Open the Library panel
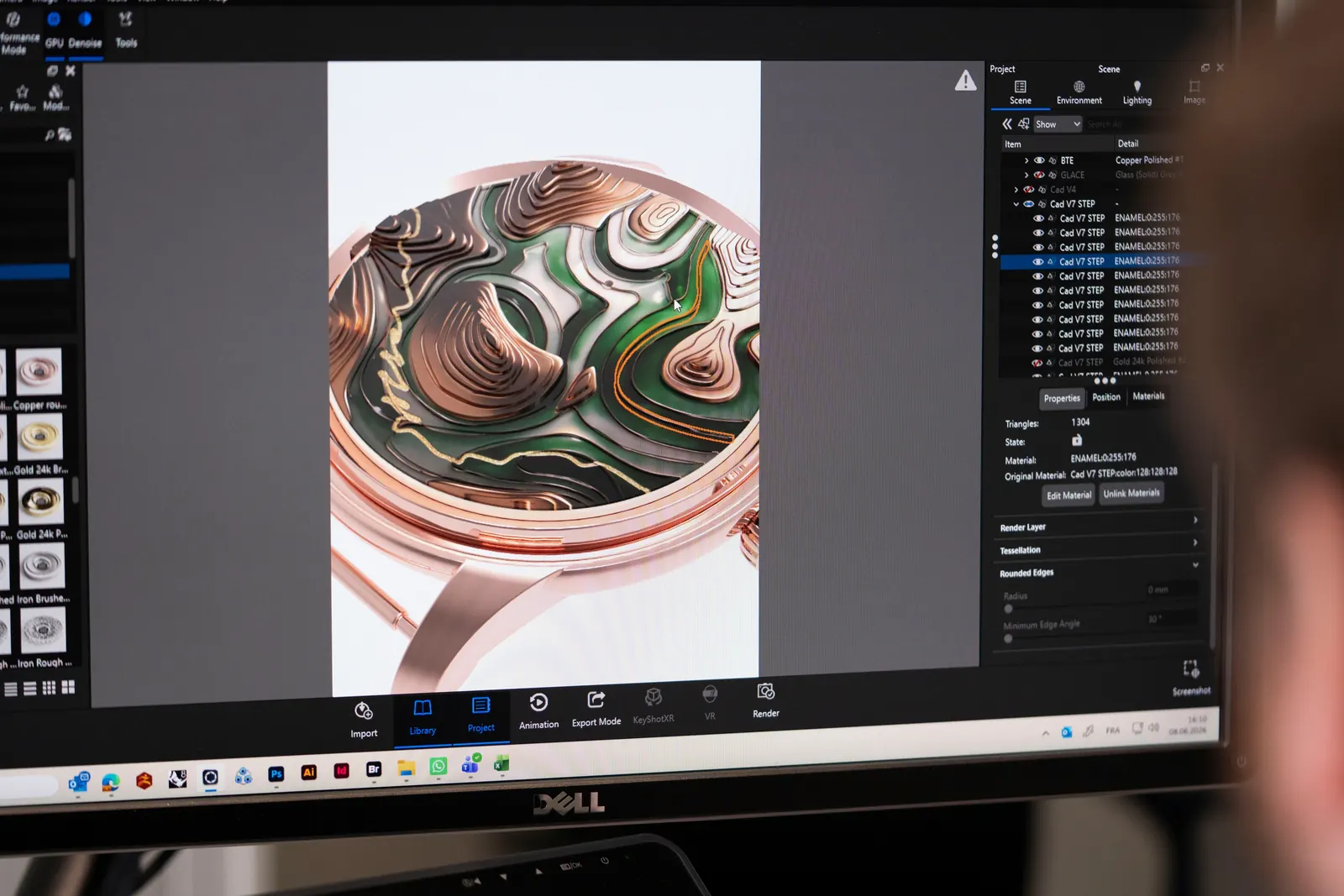1344x896 pixels. pos(423,717)
